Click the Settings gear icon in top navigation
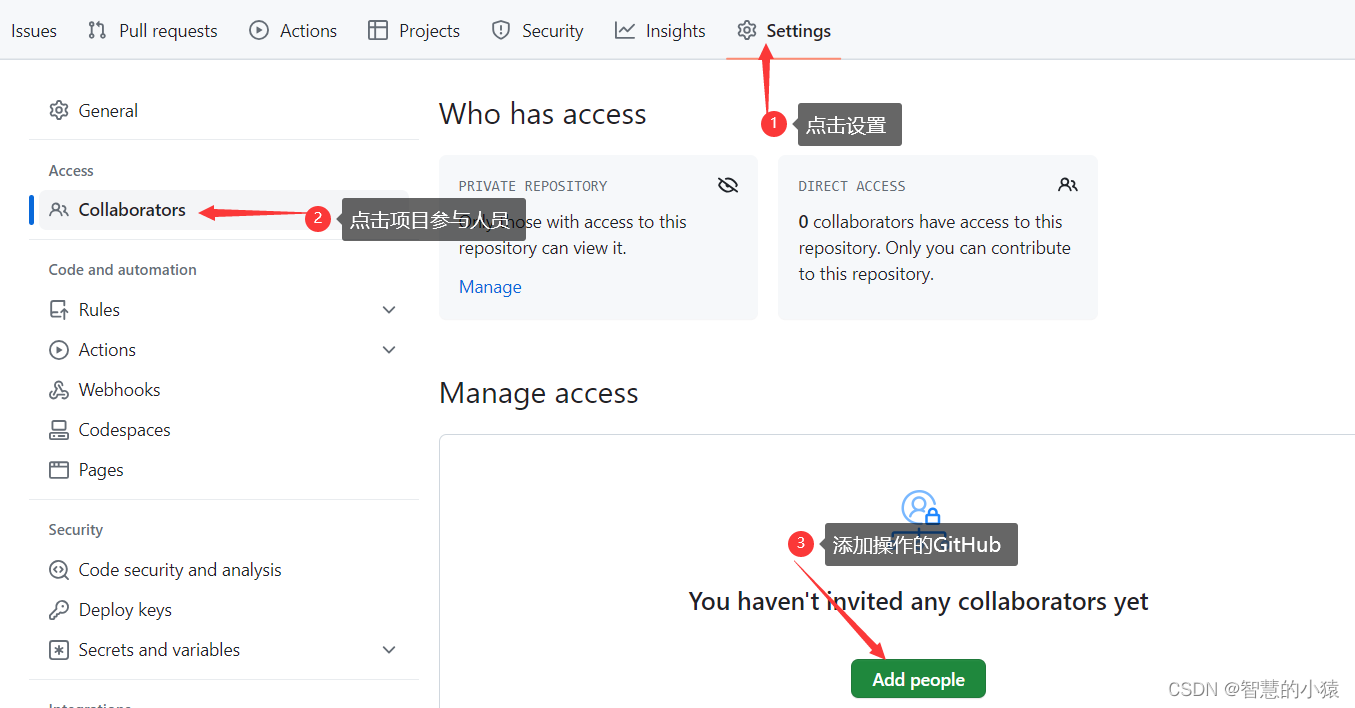 coord(746,30)
